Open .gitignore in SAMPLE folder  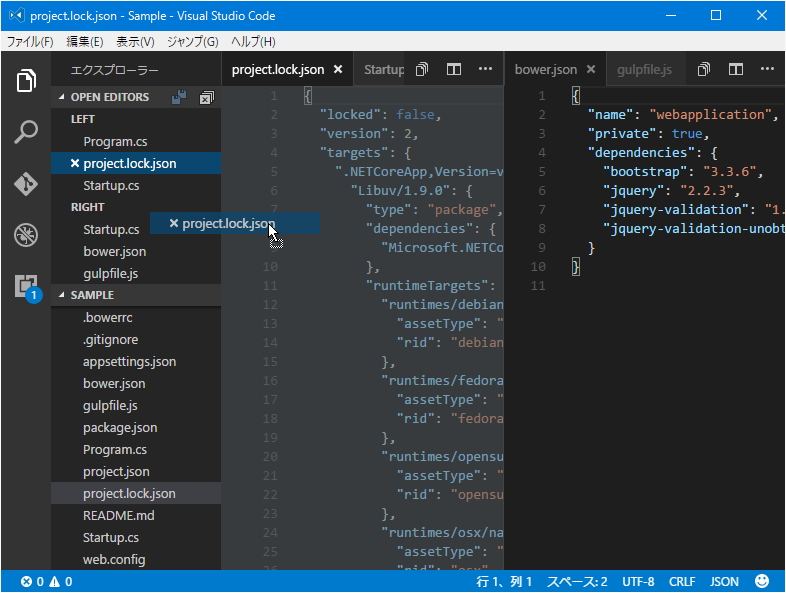[x=136, y=339]
